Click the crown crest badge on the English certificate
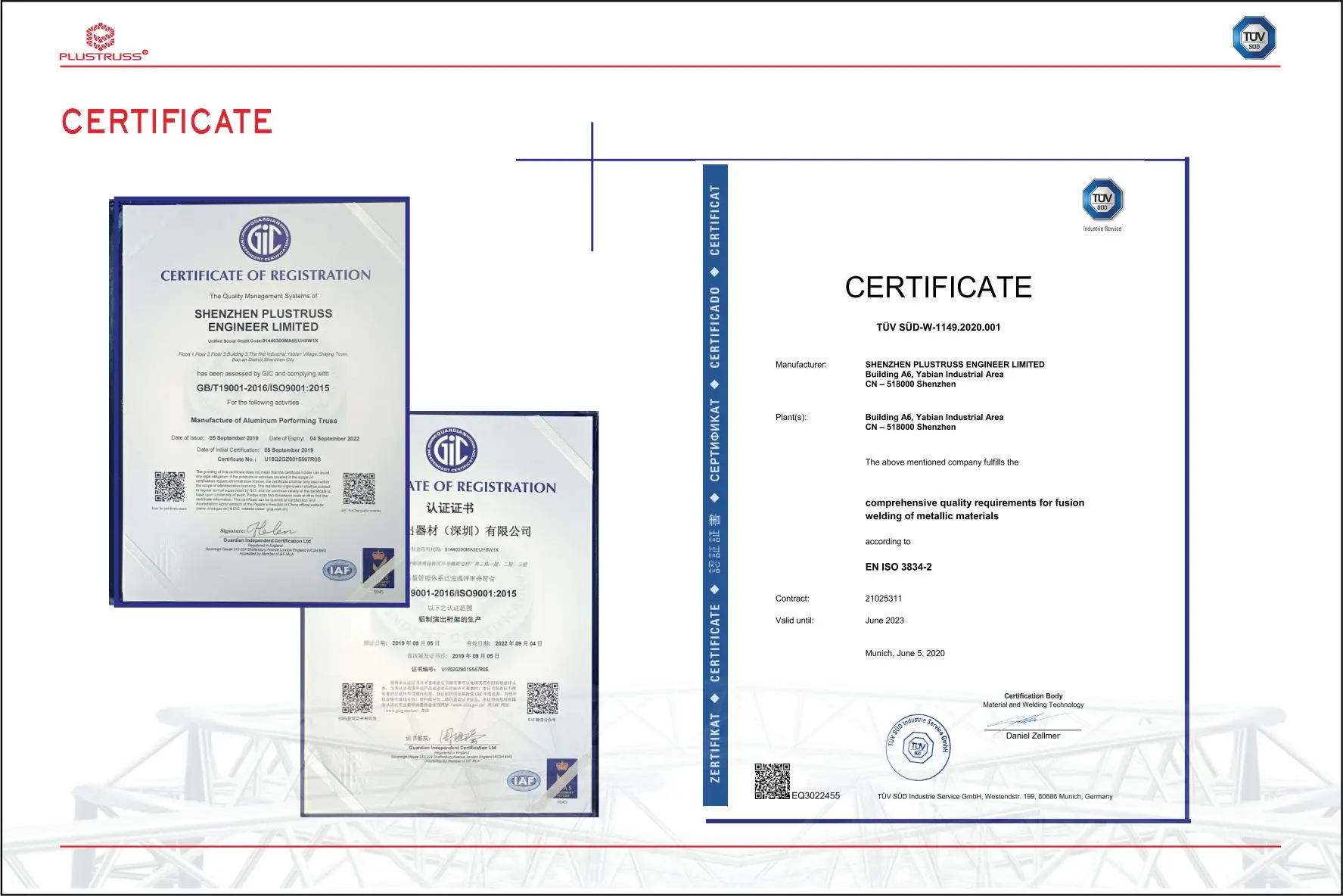This screenshot has width=1343, height=896. [x=378, y=568]
